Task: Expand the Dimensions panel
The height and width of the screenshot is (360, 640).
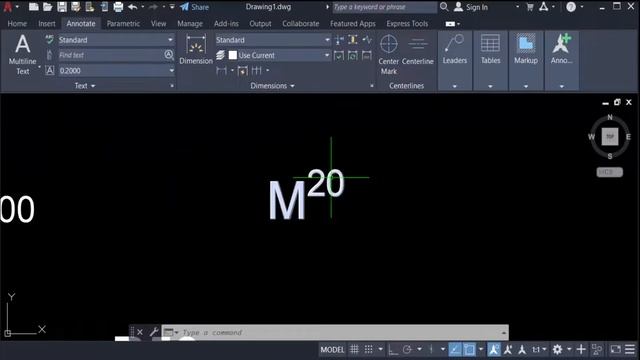Action: pos(272,86)
